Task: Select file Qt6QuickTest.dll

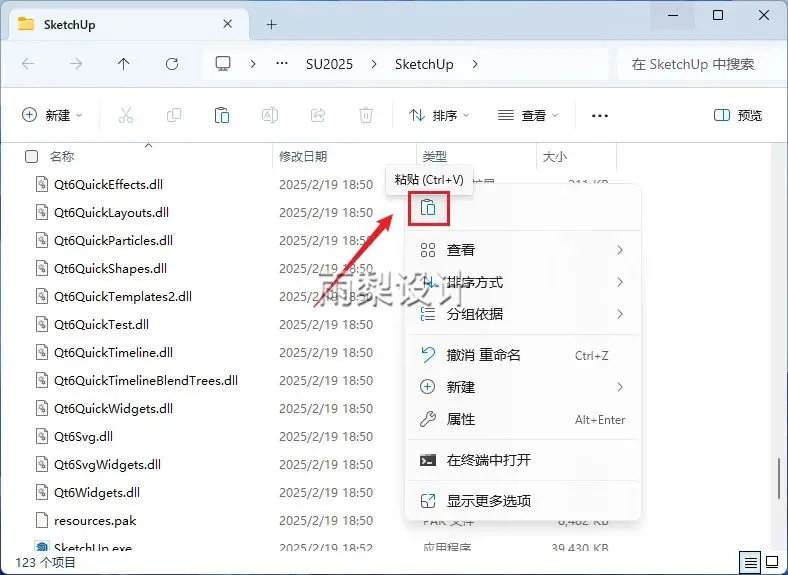Action: tap(101, 324)
